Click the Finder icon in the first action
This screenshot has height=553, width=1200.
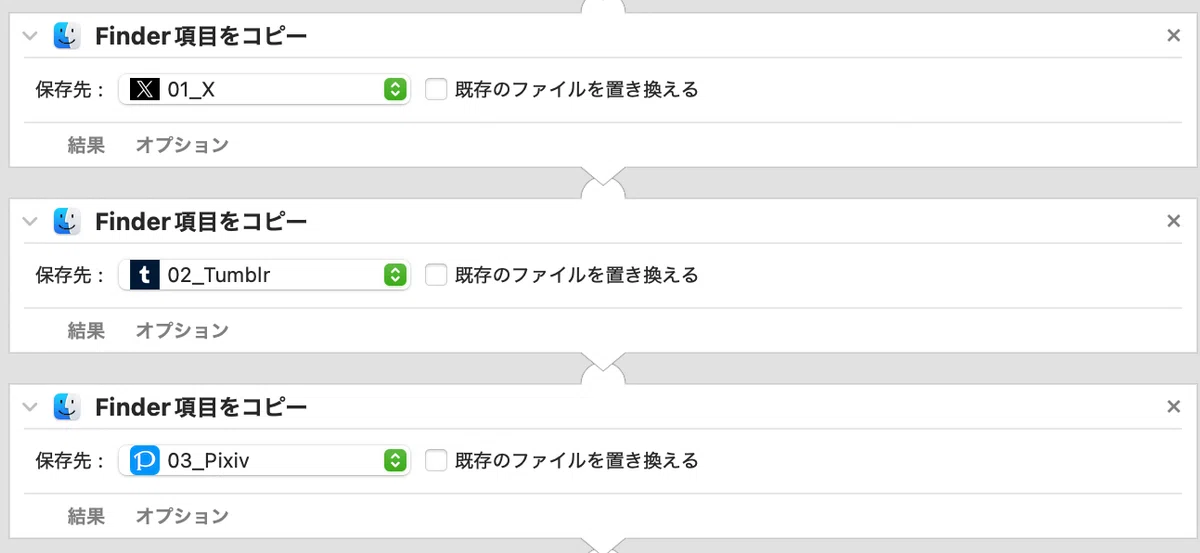(67, 37)
